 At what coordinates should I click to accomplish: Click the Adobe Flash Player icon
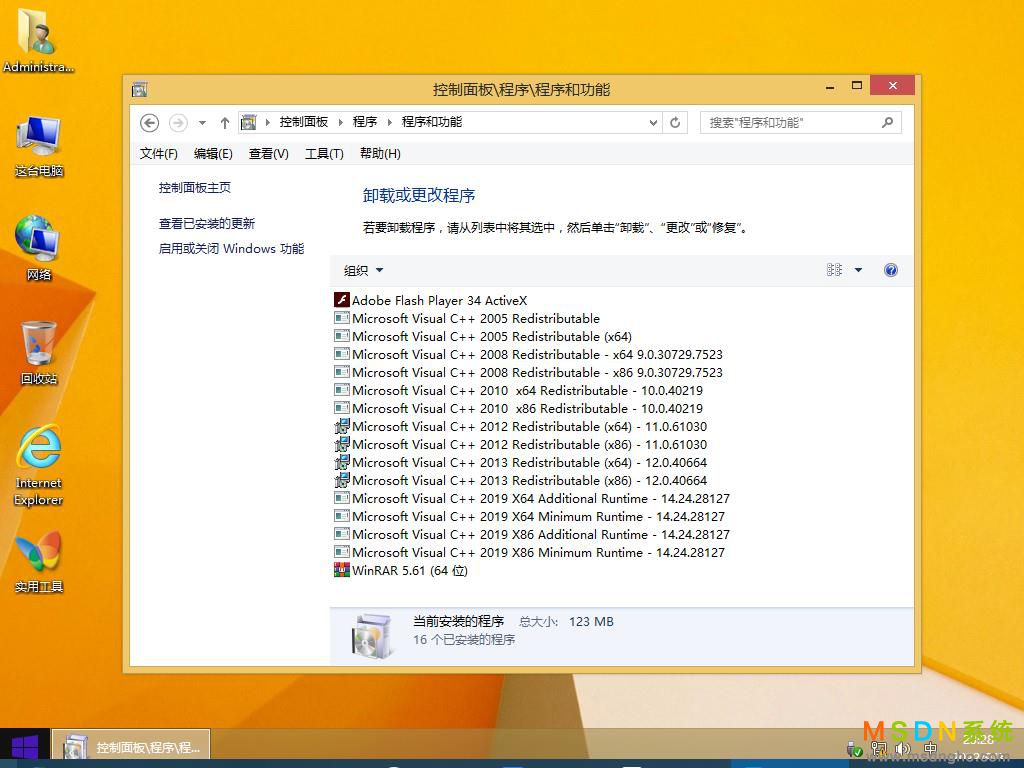[342, 300]
